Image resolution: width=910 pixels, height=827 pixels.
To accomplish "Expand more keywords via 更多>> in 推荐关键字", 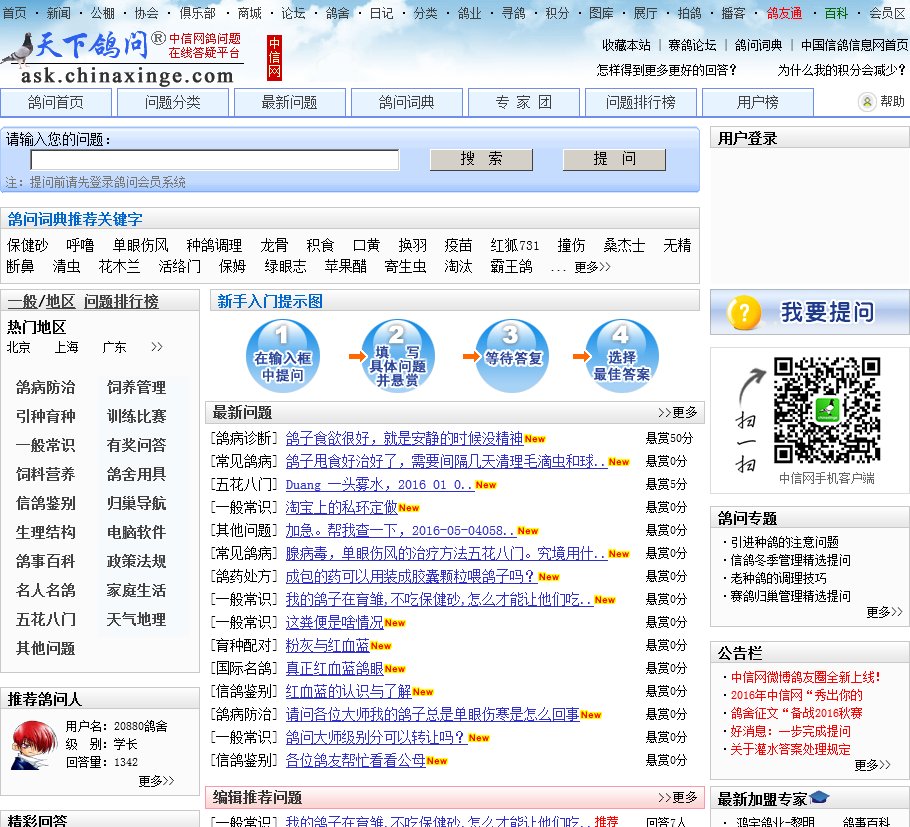I will point(592,267).
